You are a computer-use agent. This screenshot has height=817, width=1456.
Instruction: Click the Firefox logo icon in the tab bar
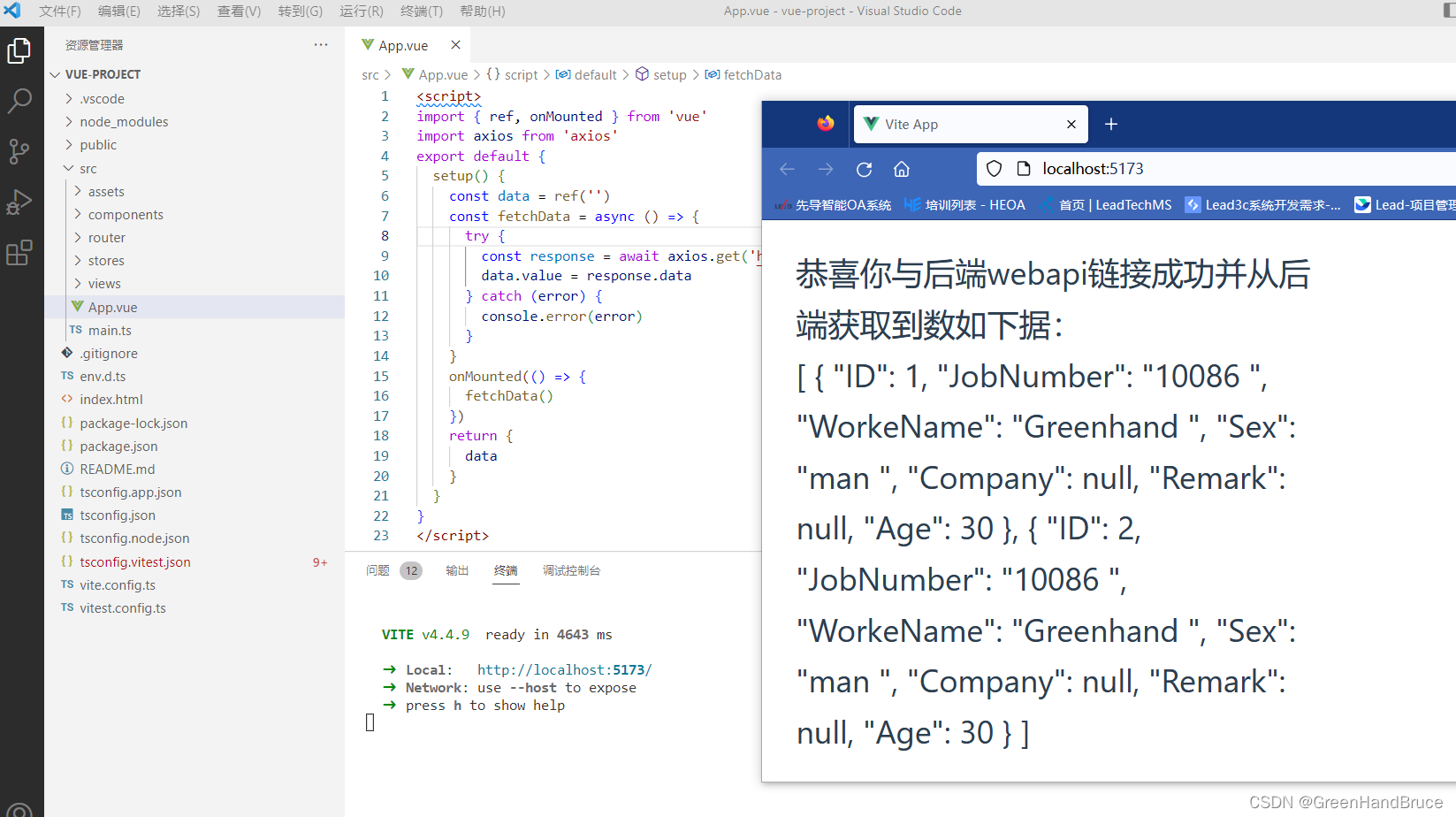pos(826,124)
